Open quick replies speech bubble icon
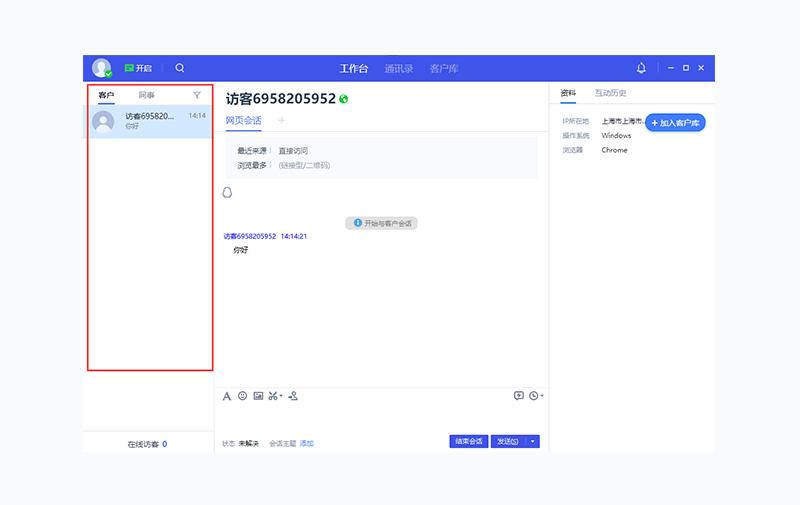 (x=518, y=395)
